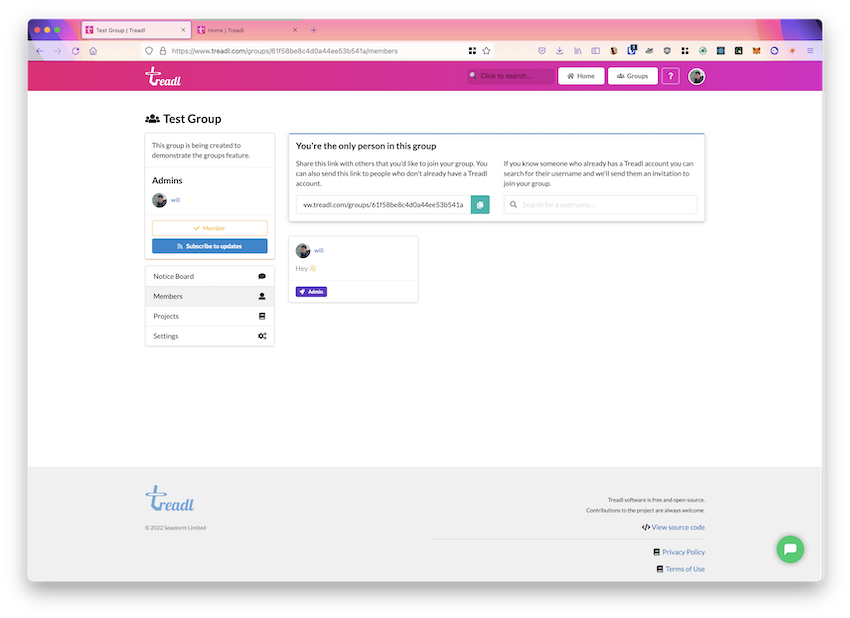Open the QR grid icon in address bar
The width and height of the screenshot is (850, 618).
(x=472, y=51)
